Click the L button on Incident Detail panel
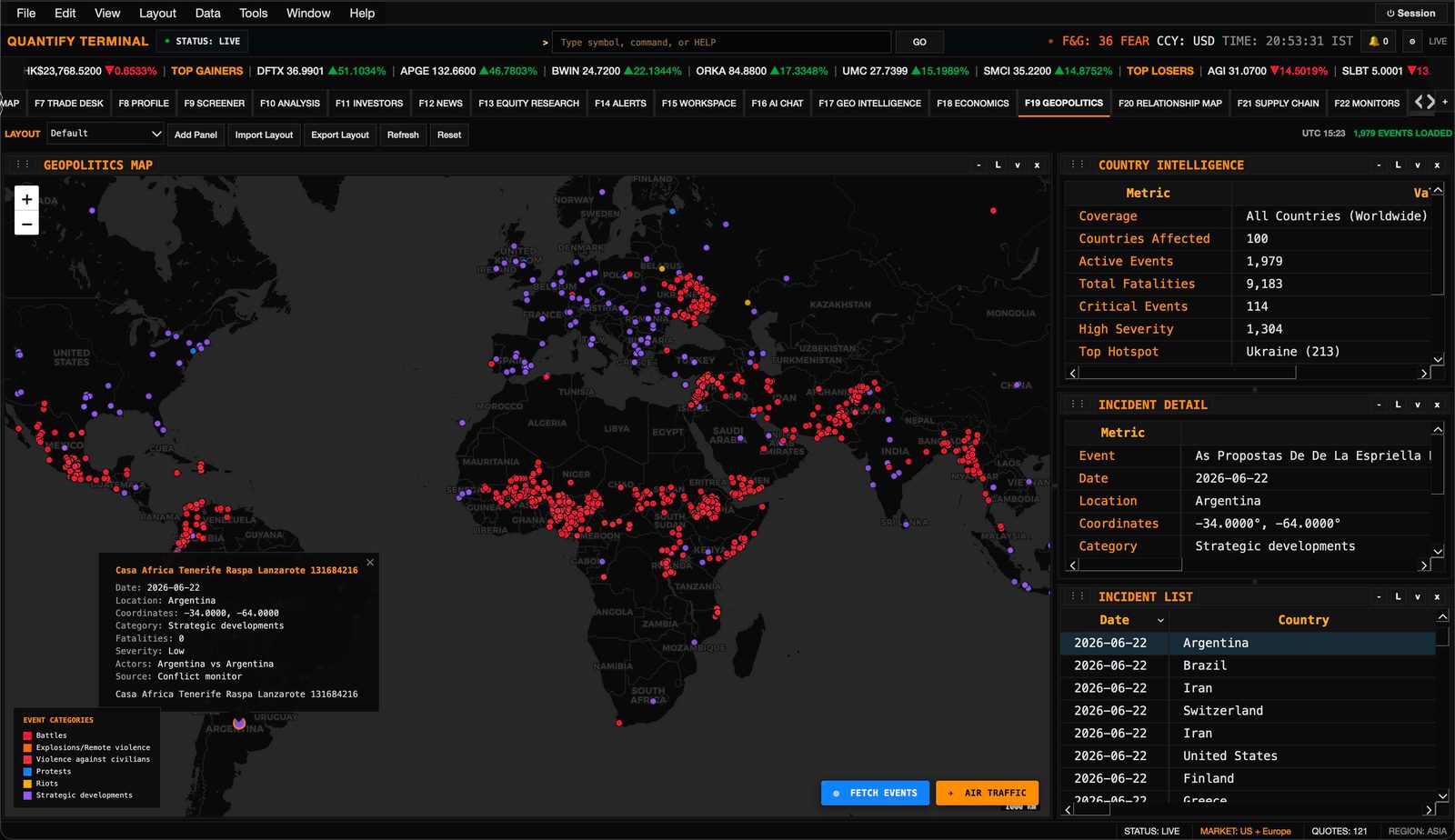The image size is (1455, 840). [1398, 405]
